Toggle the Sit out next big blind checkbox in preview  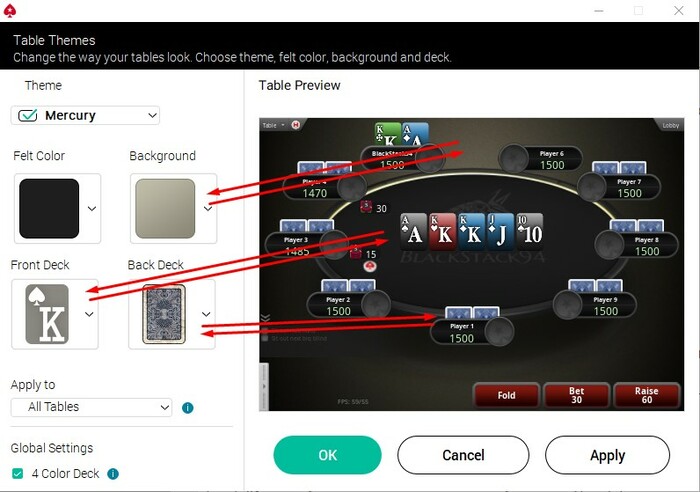pyautogui.click(x=265, y=338)
